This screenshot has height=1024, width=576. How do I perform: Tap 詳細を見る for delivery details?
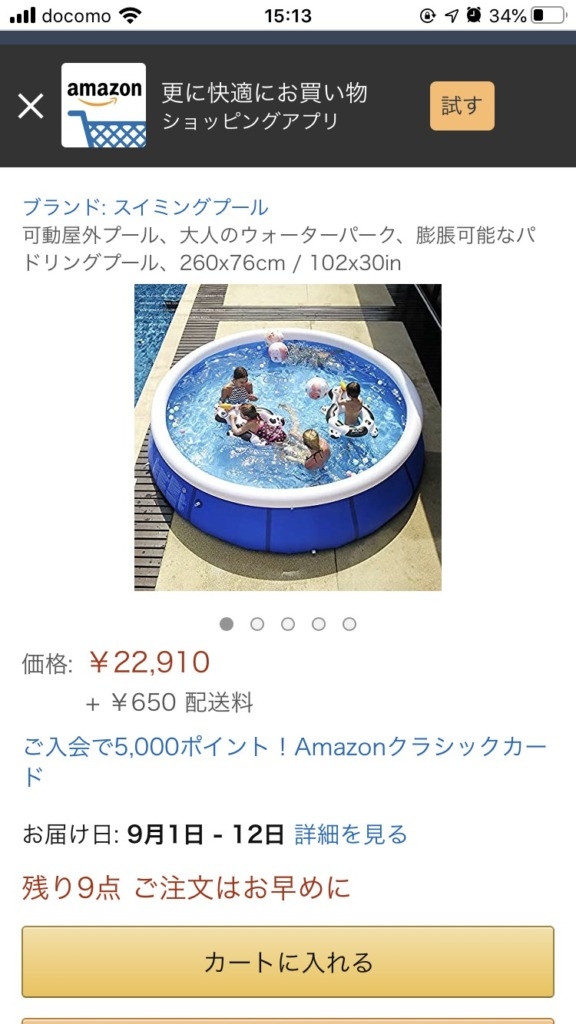[351, 834]
